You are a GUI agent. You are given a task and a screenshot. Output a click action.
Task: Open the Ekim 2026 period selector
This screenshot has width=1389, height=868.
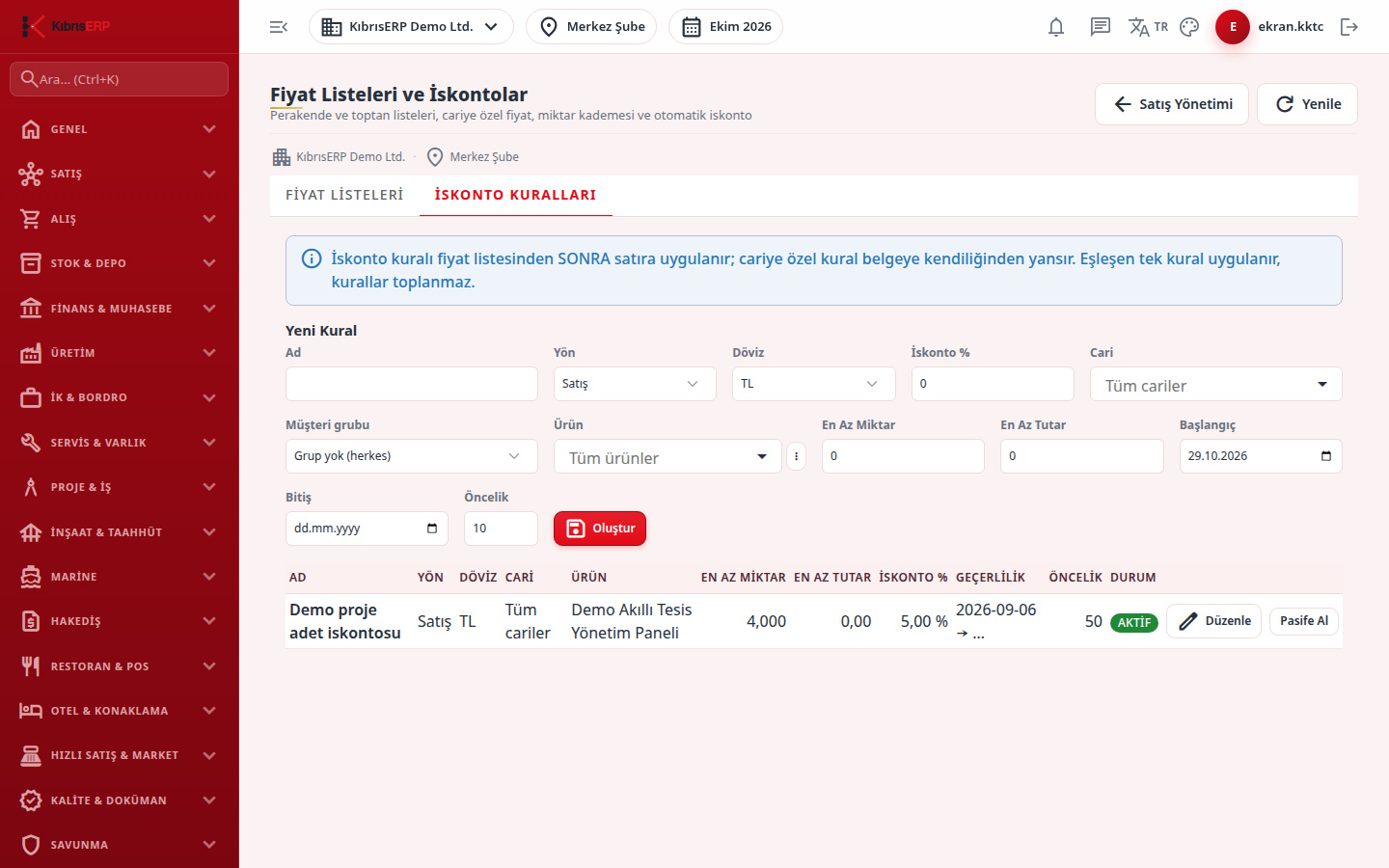pos(725,27)
